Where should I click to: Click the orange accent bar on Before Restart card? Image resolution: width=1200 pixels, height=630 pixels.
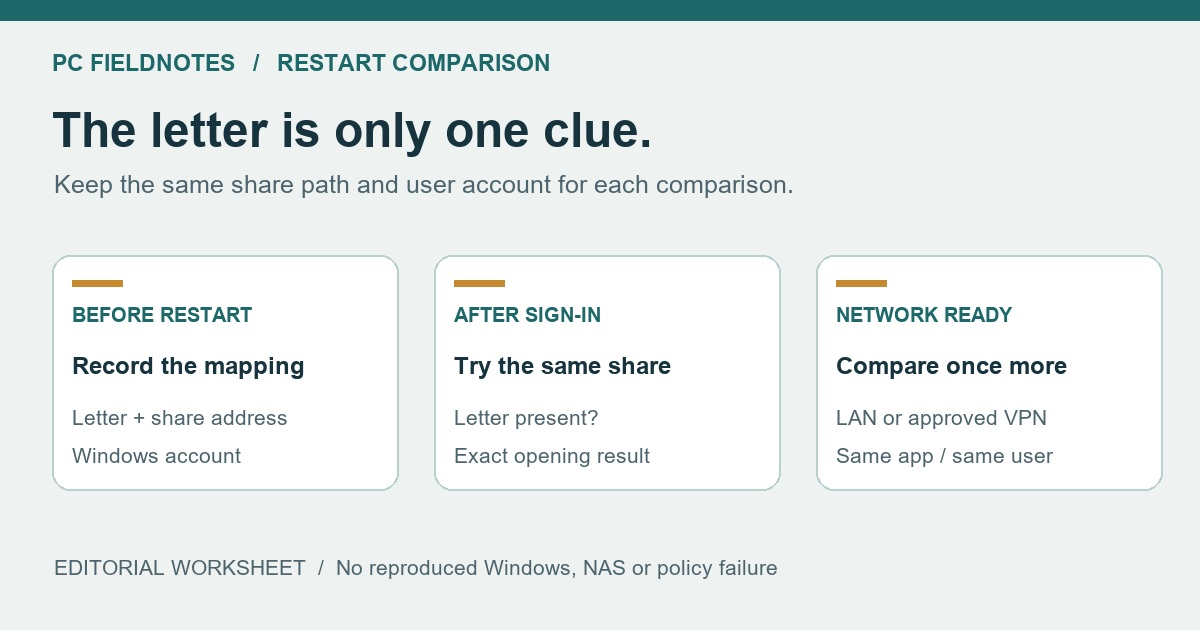(x=97, y=283)
